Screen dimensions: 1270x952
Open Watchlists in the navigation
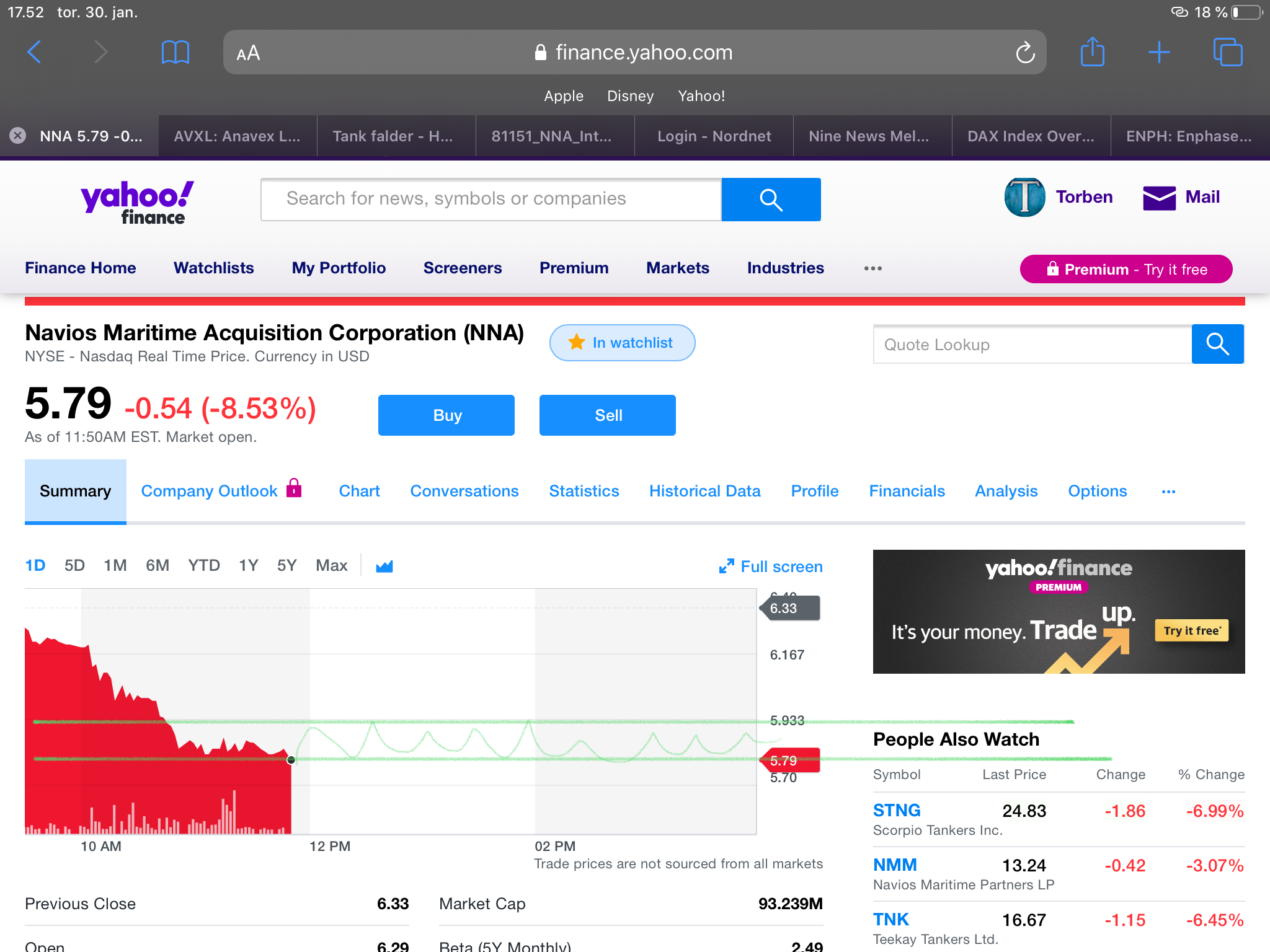(214, 268)
